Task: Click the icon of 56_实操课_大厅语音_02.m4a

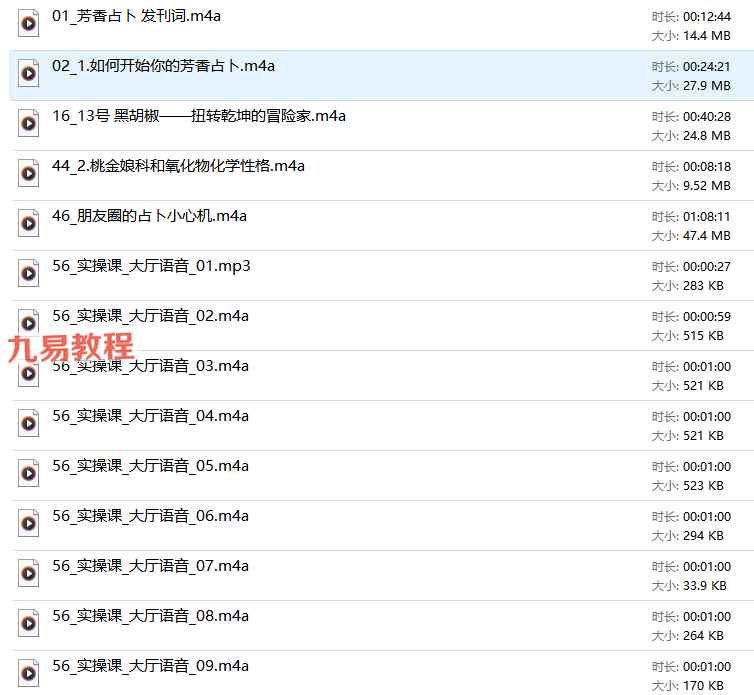Action: click(28, 322)
